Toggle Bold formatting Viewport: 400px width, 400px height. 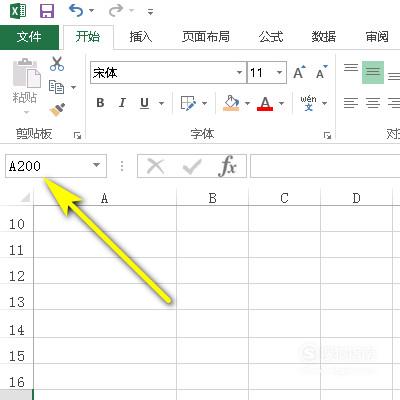click(x=100, y=103)
